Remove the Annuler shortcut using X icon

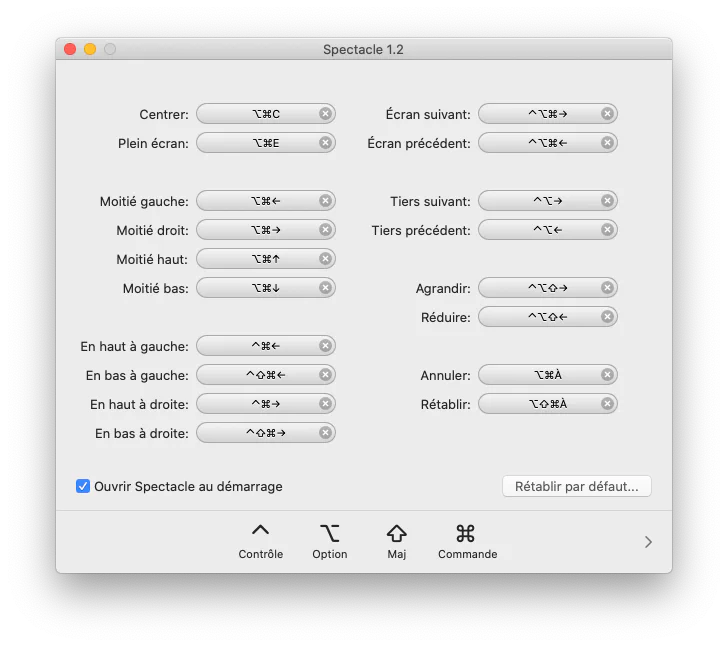[x=607, y=375]
